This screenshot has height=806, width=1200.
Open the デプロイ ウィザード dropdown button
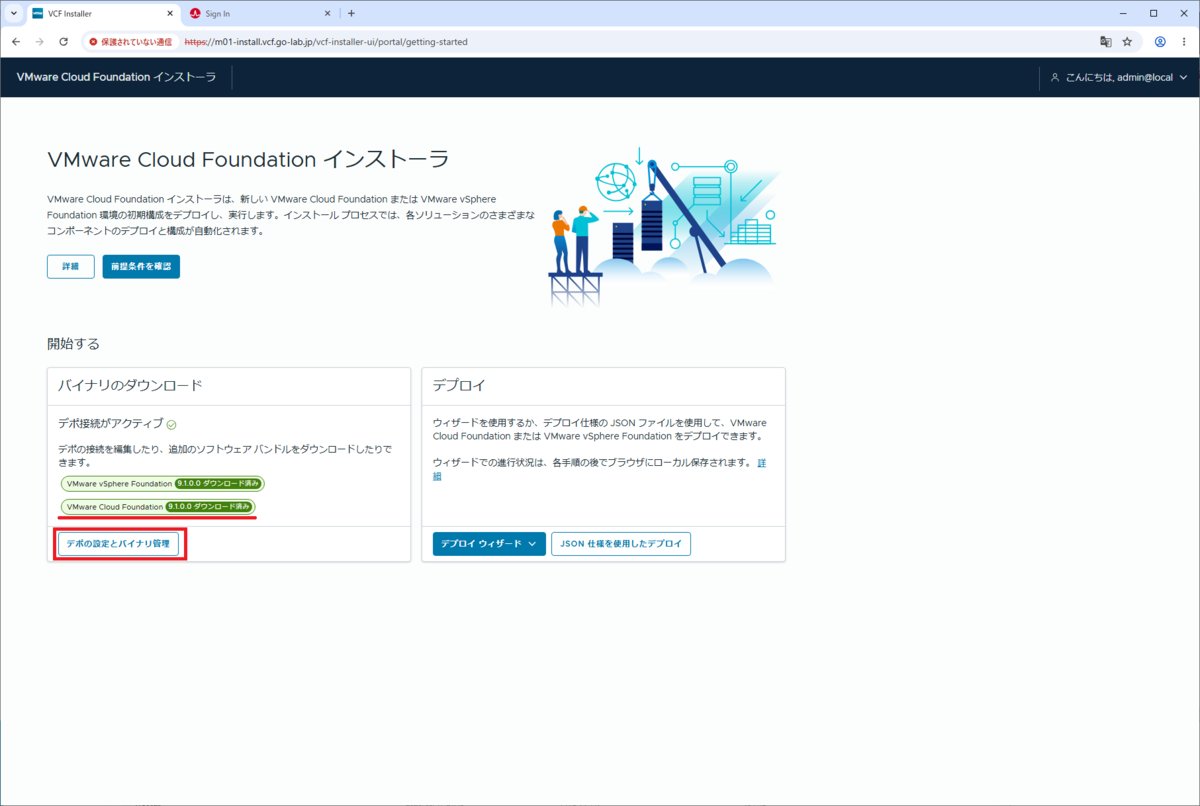(x=489, y=543)
